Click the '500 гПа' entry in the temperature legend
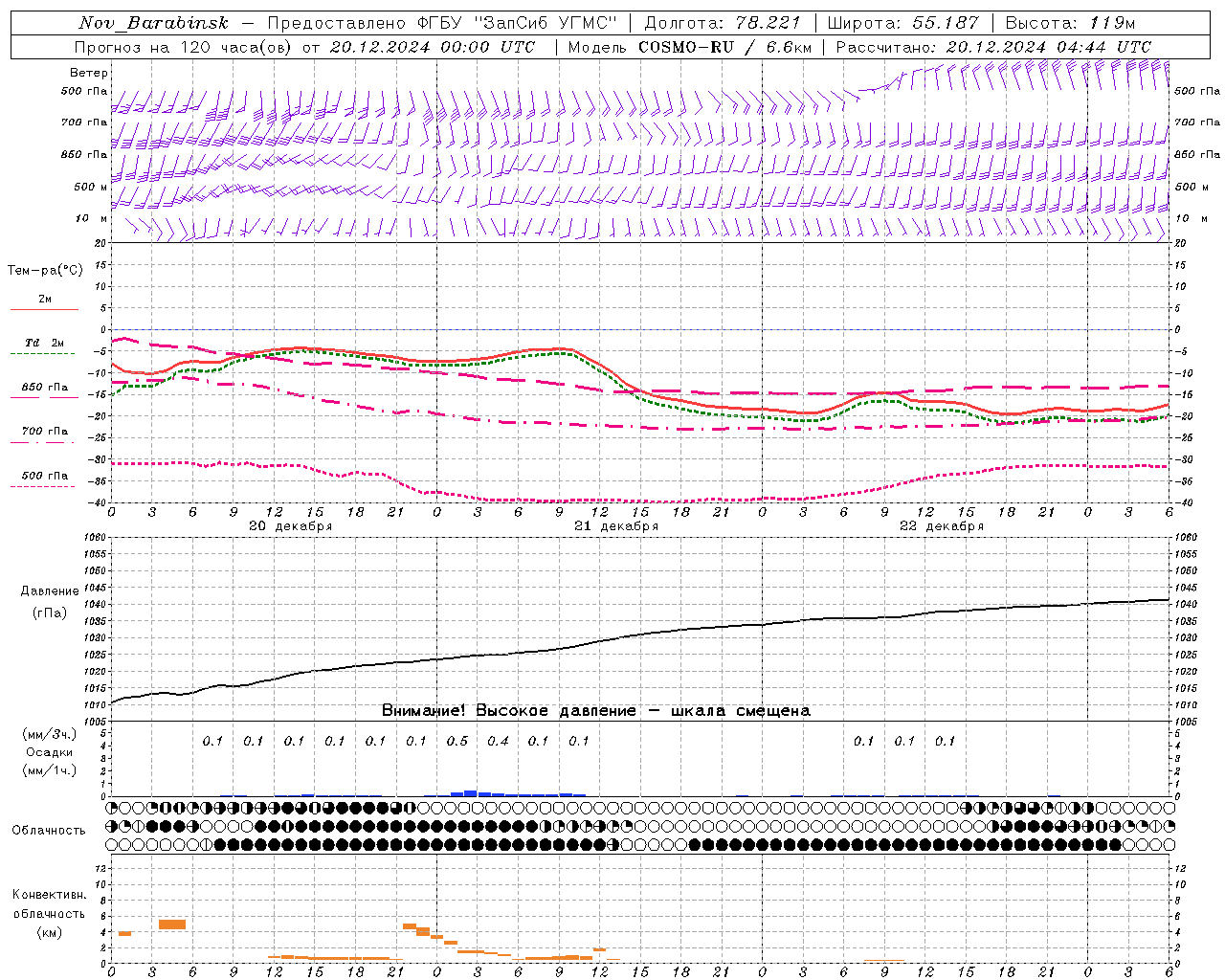Image resolution: width=1225 pixels, height=980 pixels. pos(44,476)
